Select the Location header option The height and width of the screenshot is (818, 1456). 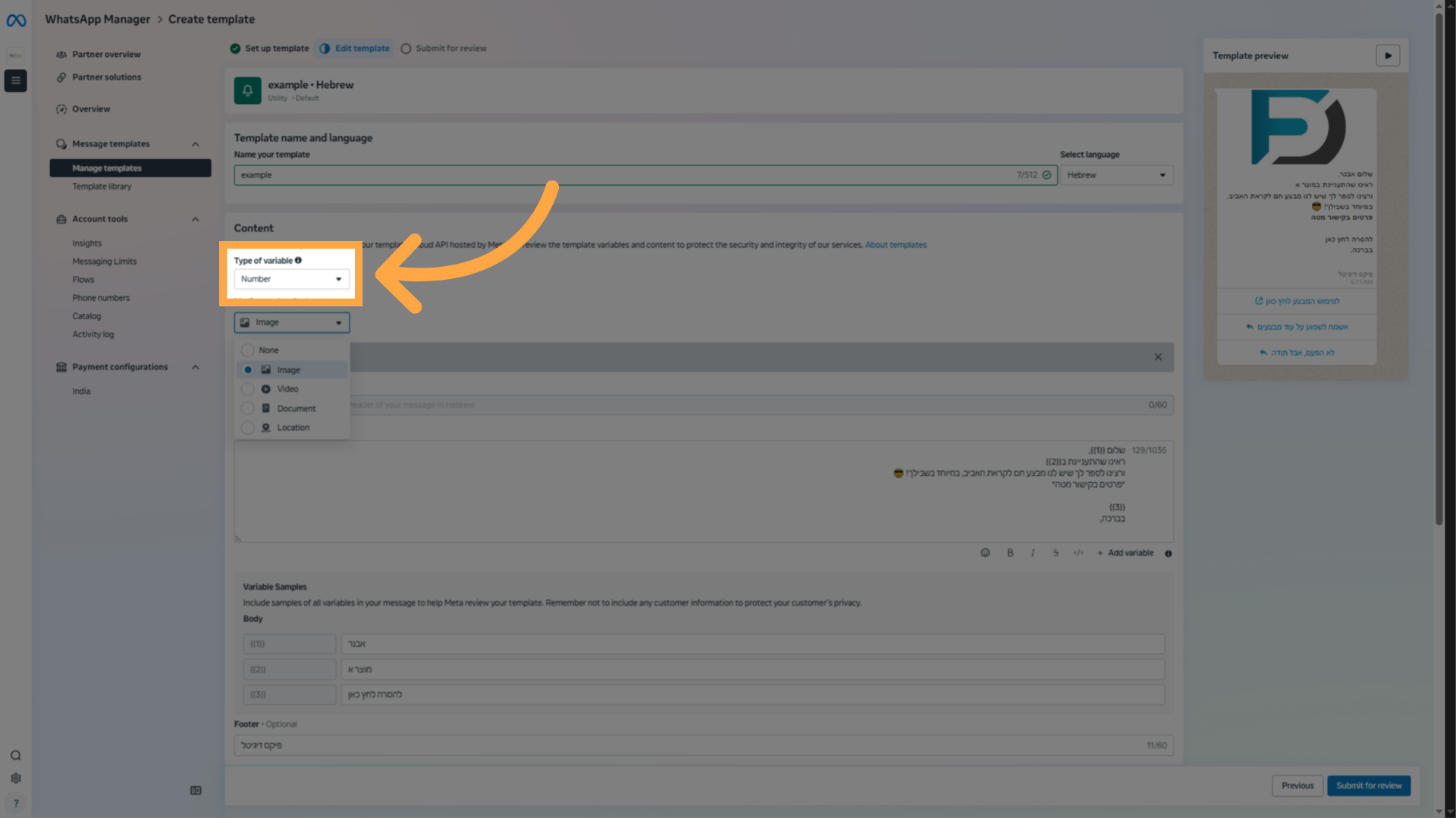(x=292, y=428)
